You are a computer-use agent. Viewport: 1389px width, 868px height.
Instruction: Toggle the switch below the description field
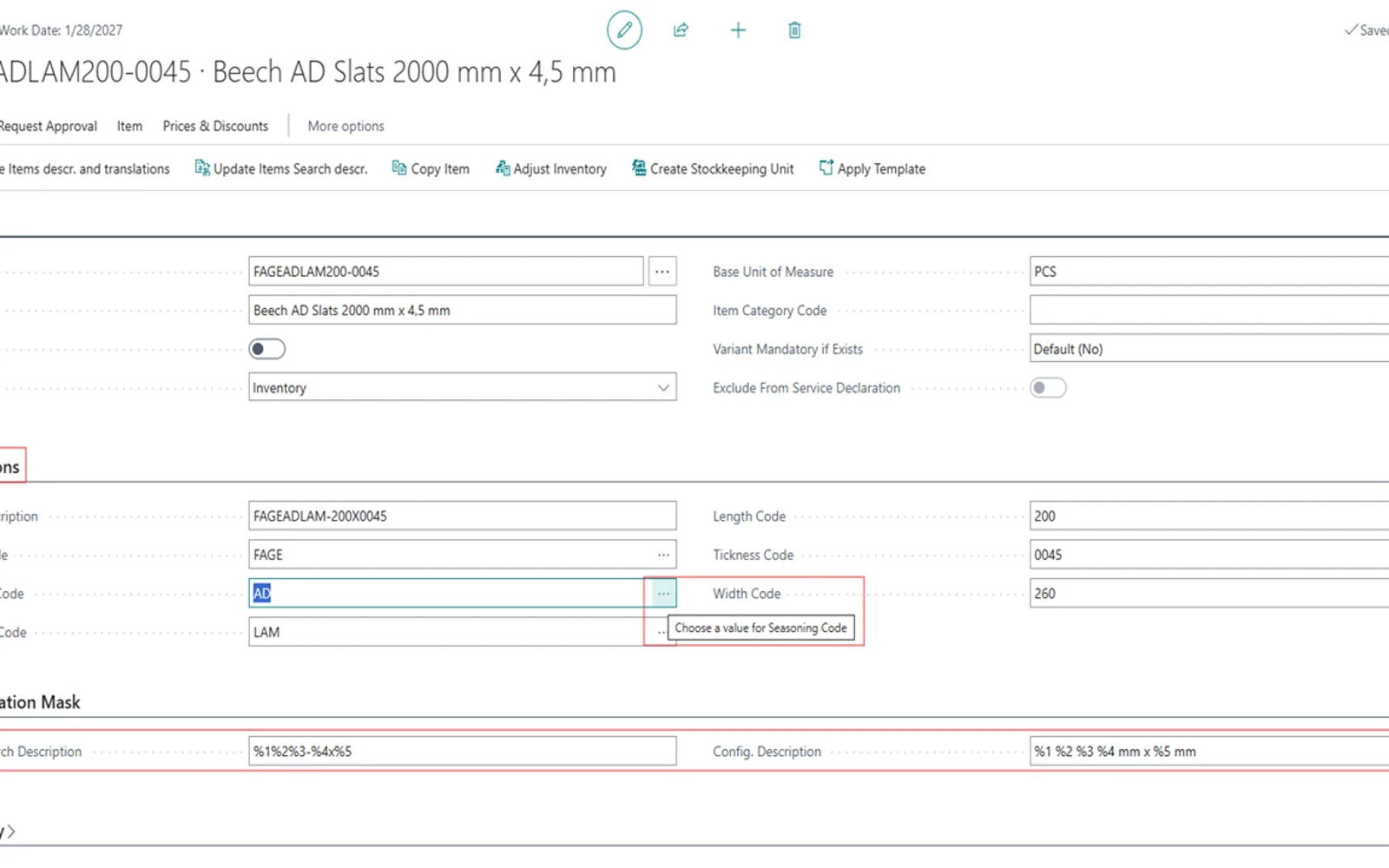267,349
